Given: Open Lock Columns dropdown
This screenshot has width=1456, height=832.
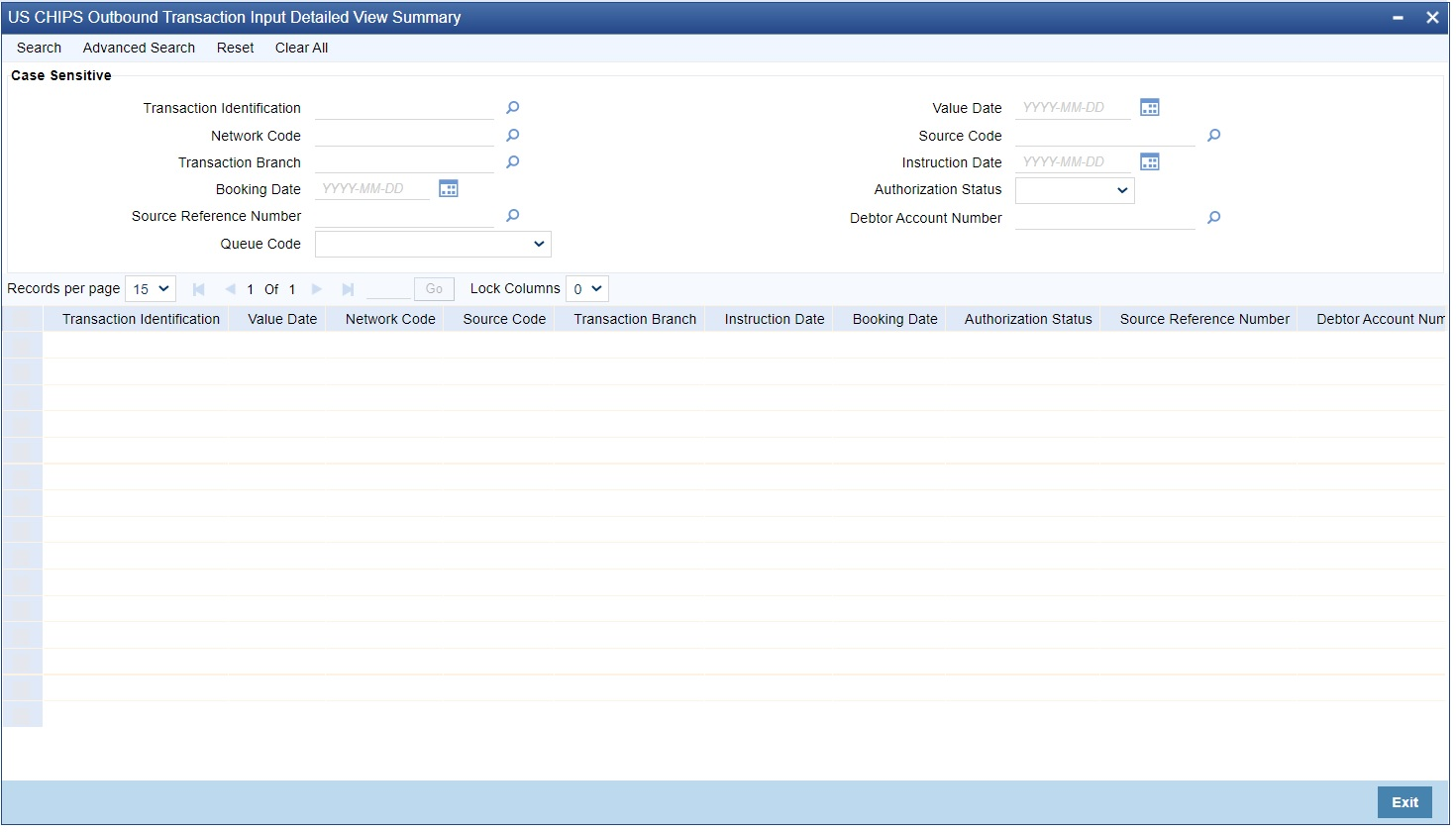Looking at the screenshot, I should pyautogui.click(x=587, y=289).
